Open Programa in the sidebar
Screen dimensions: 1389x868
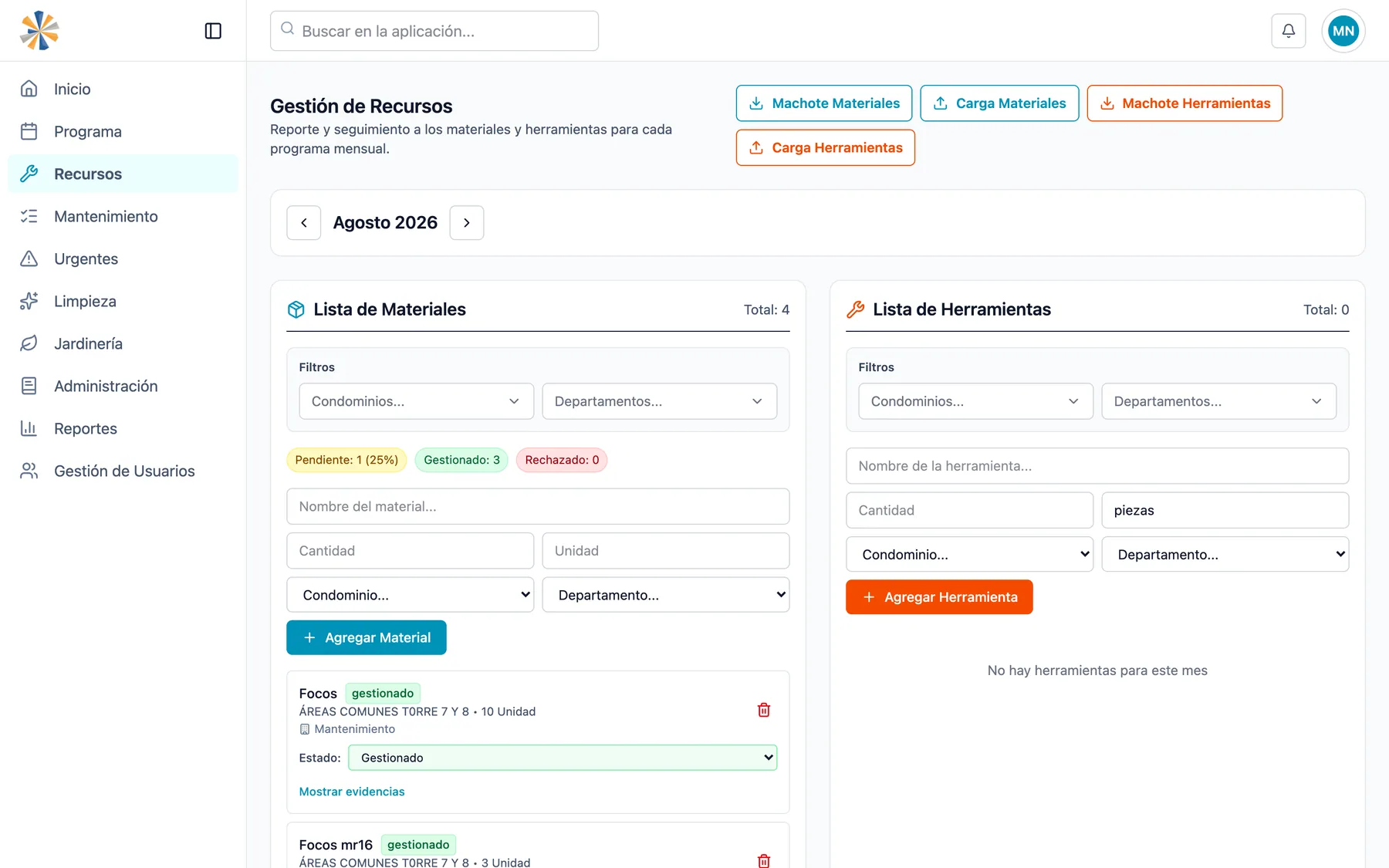click(x=123, y=131)
